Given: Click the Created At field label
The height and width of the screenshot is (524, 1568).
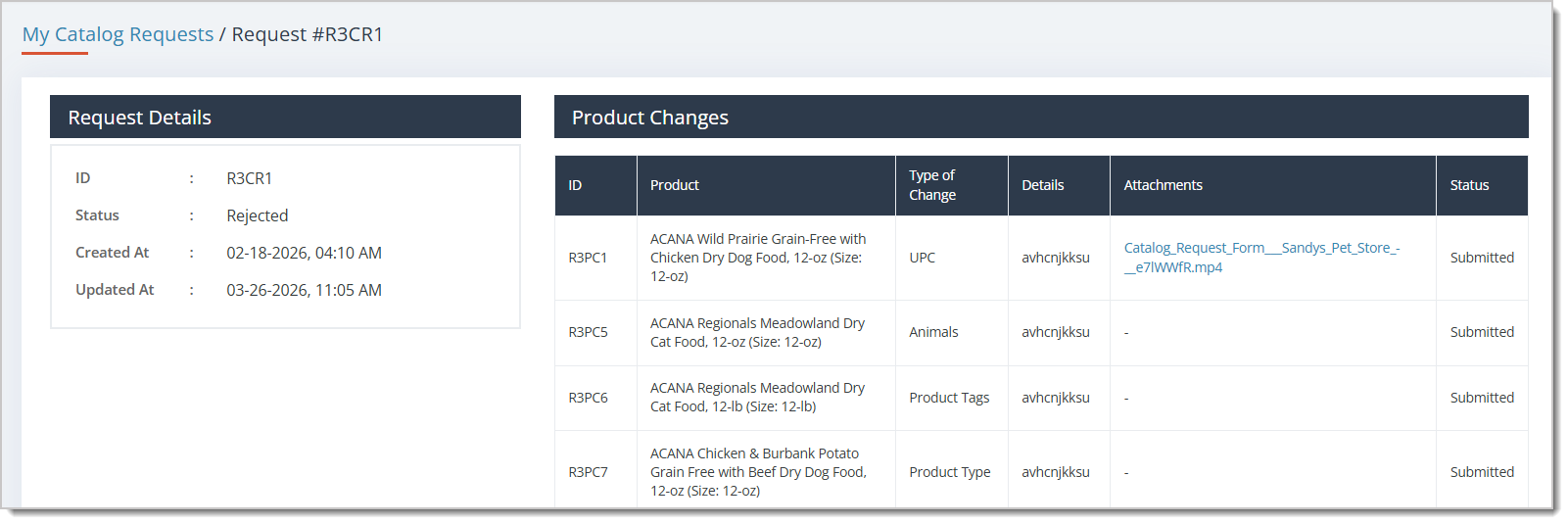Looking at the screenshot, I should tap(112, 253).
